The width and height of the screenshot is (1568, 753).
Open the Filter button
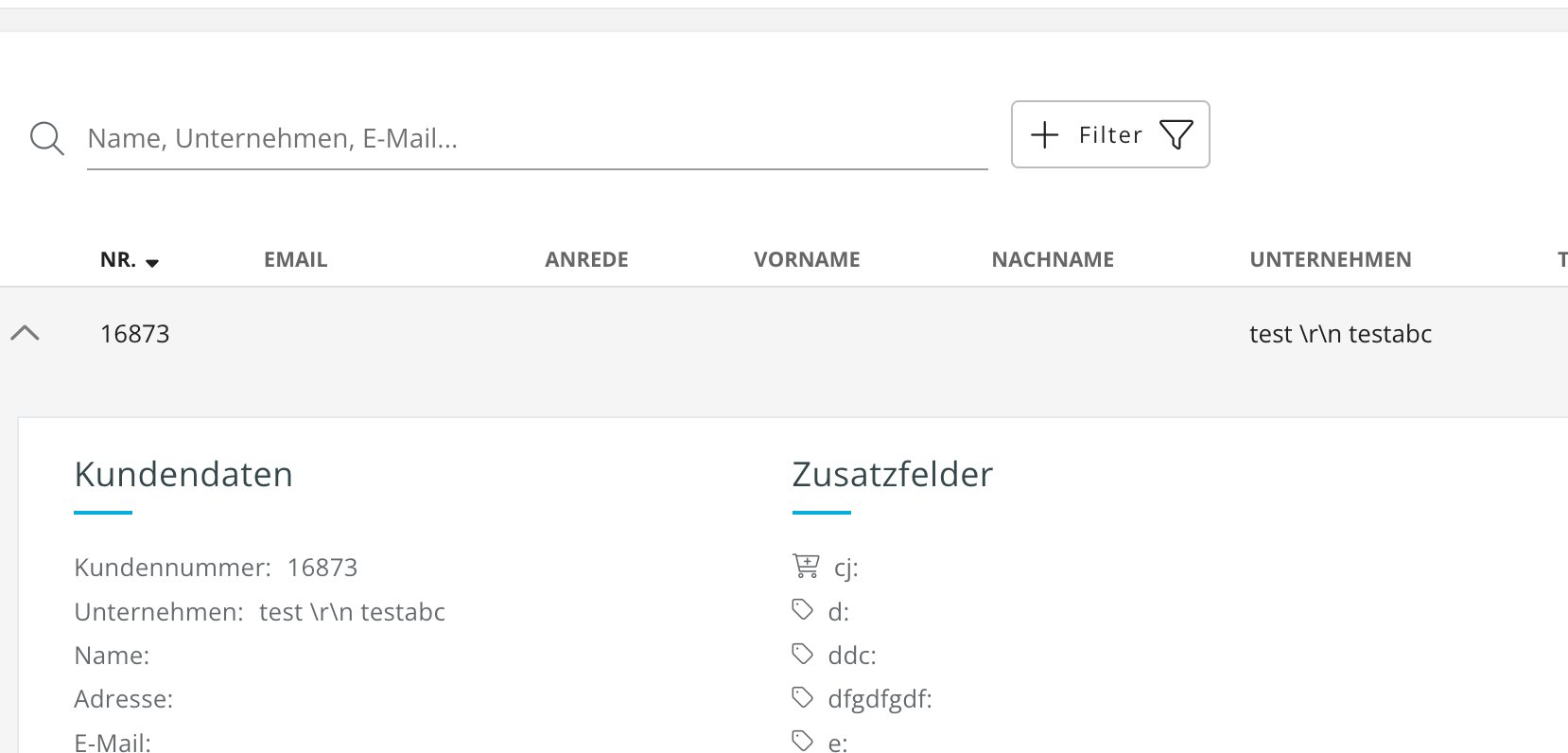(x=1110, y=134)
